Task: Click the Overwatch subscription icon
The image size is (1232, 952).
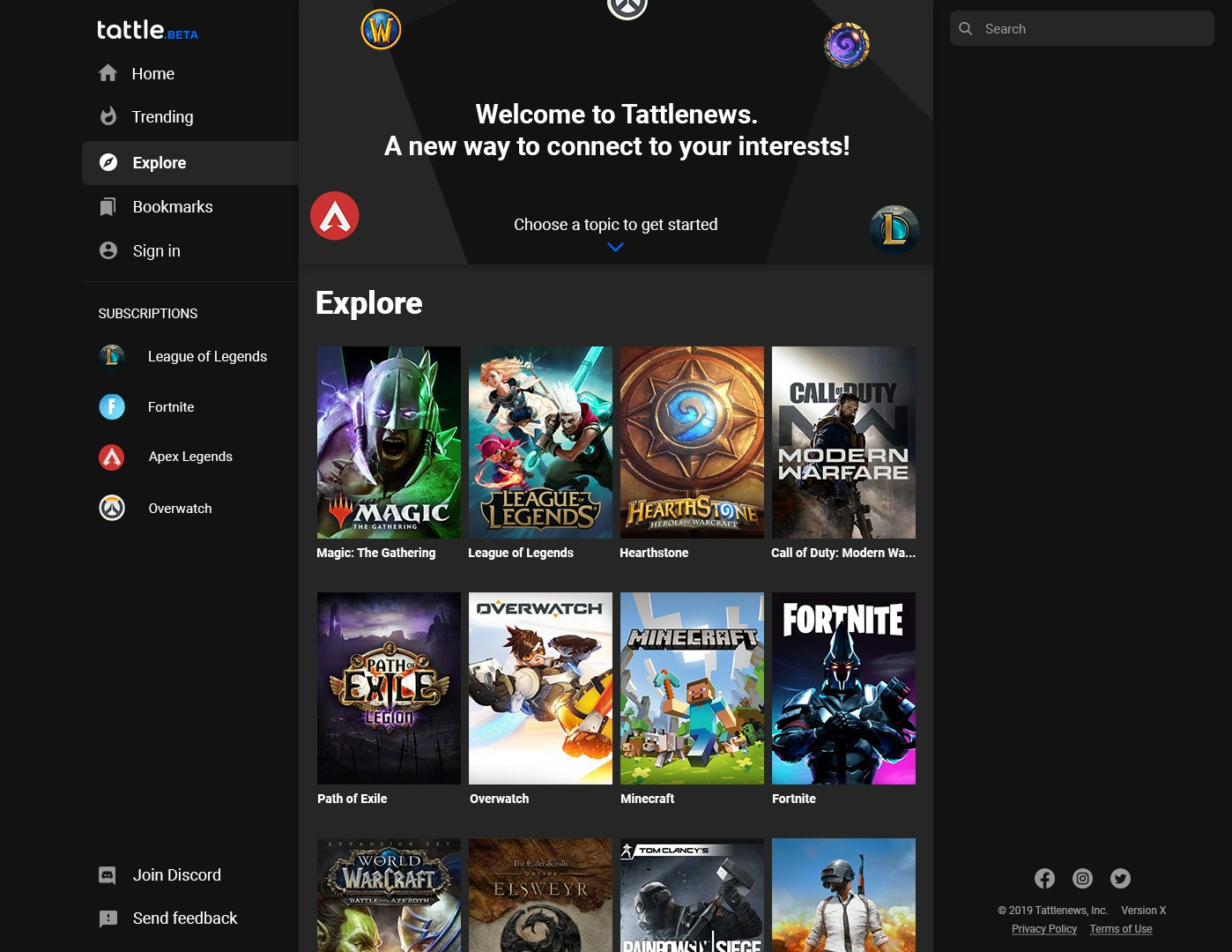Action: click(112, 508)
